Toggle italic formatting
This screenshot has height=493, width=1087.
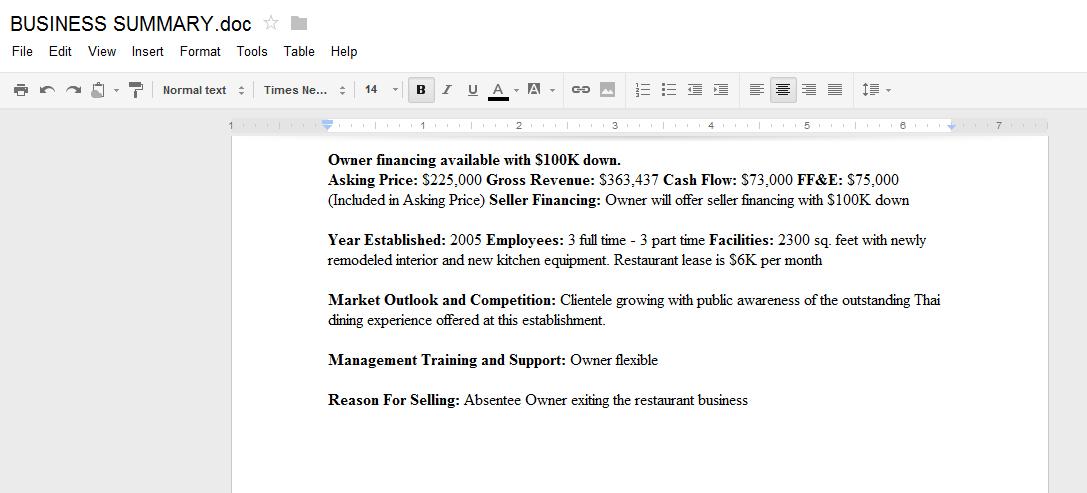tap(447, 90)
